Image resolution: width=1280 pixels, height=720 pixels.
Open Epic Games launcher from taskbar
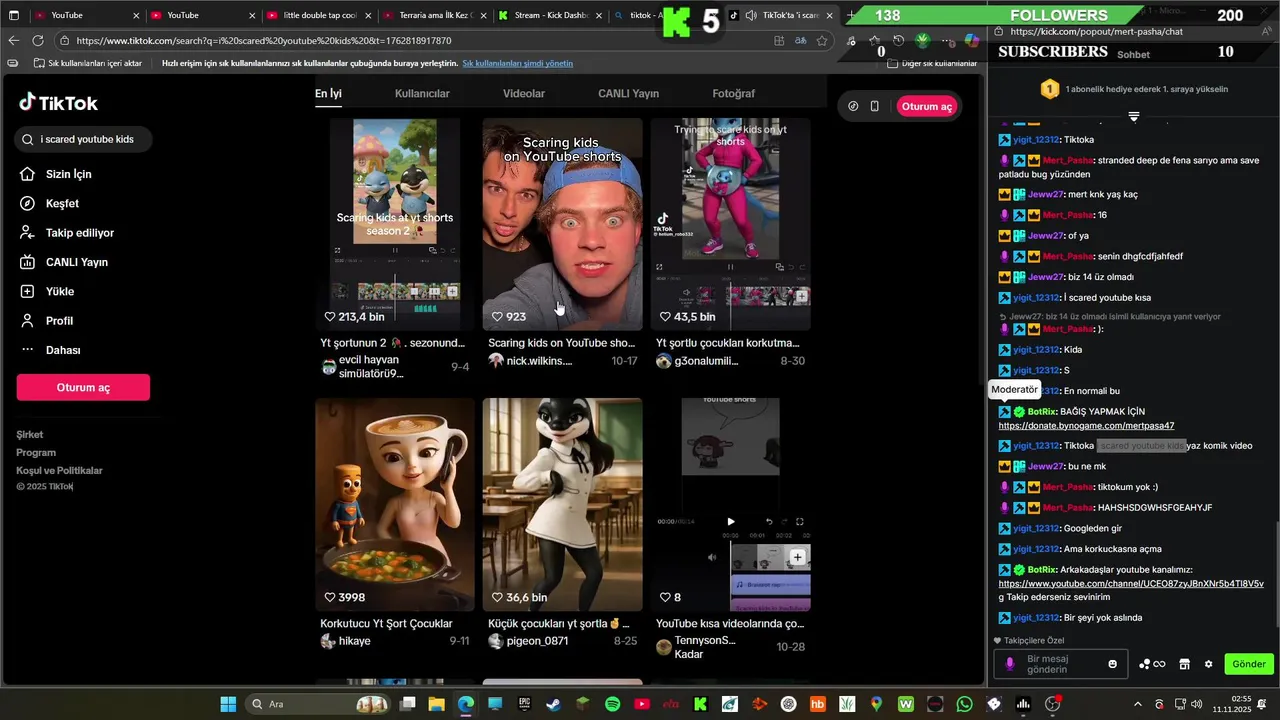click(x=524, y=704)
